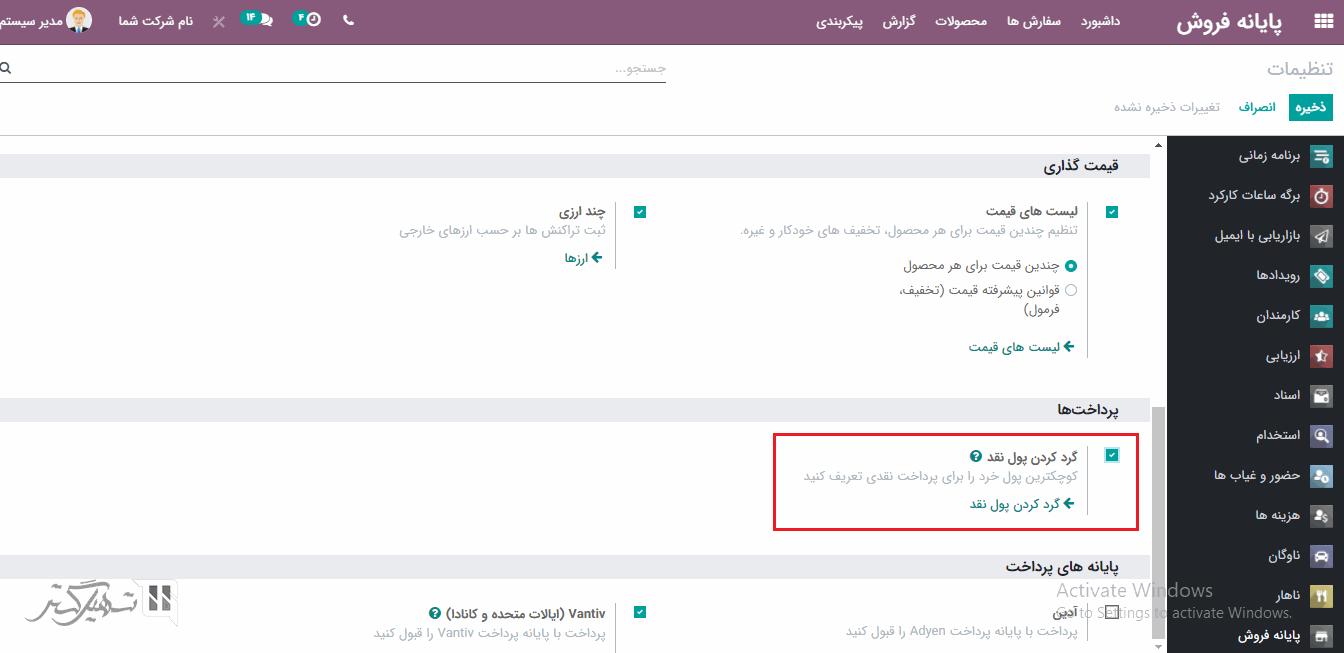The image size is (1344, 653).
Task: Open هزینه ها sidebar icon
Action: click(x=1322, y=516)
